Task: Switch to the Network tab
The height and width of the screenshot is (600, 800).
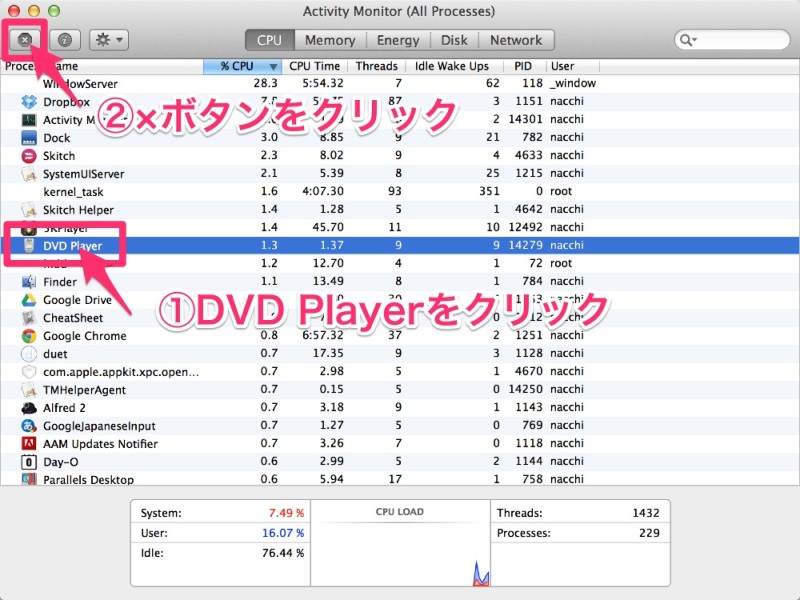Action: tap(516, 40)
